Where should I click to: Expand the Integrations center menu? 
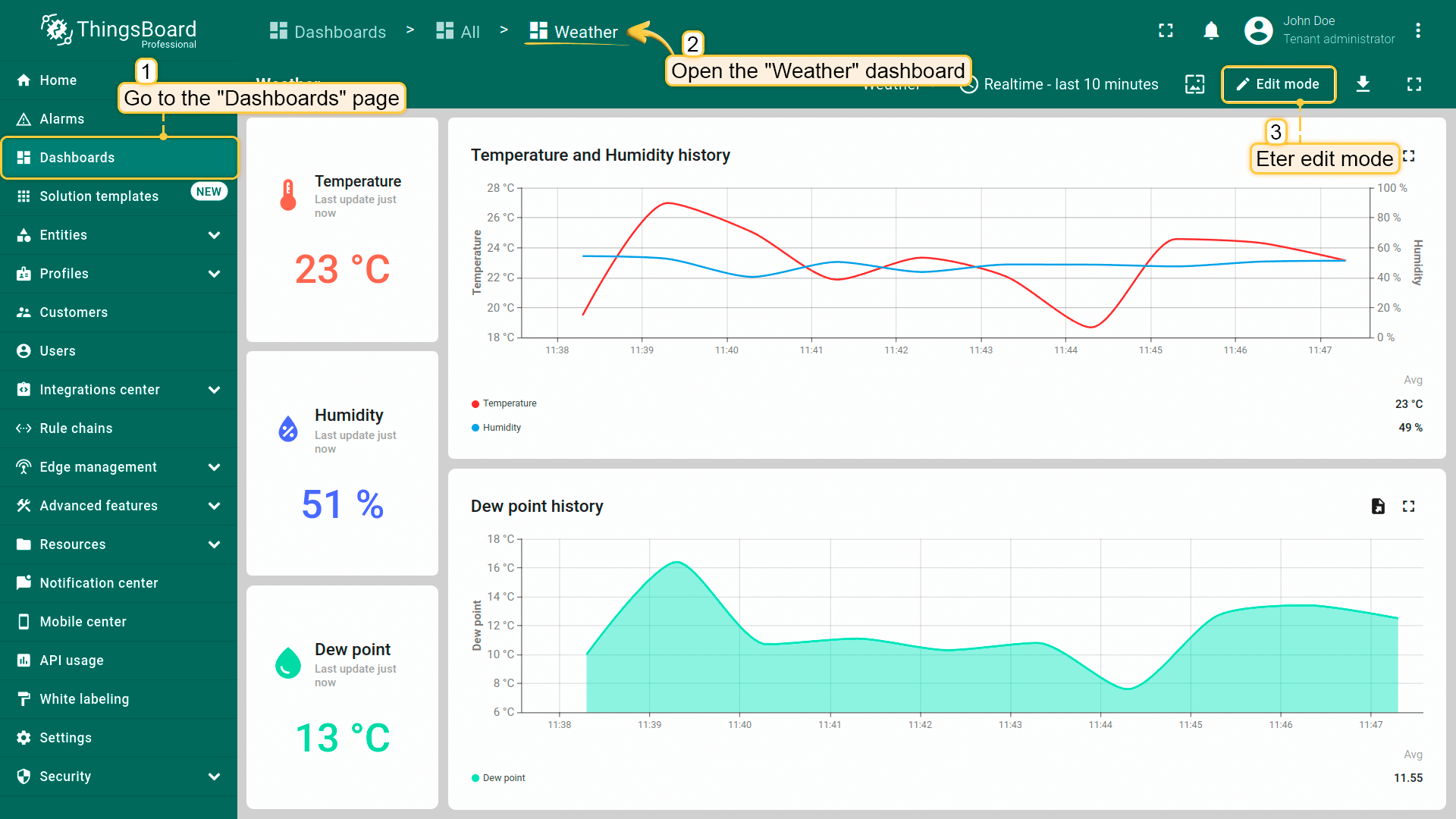click(x=214, y=390)
